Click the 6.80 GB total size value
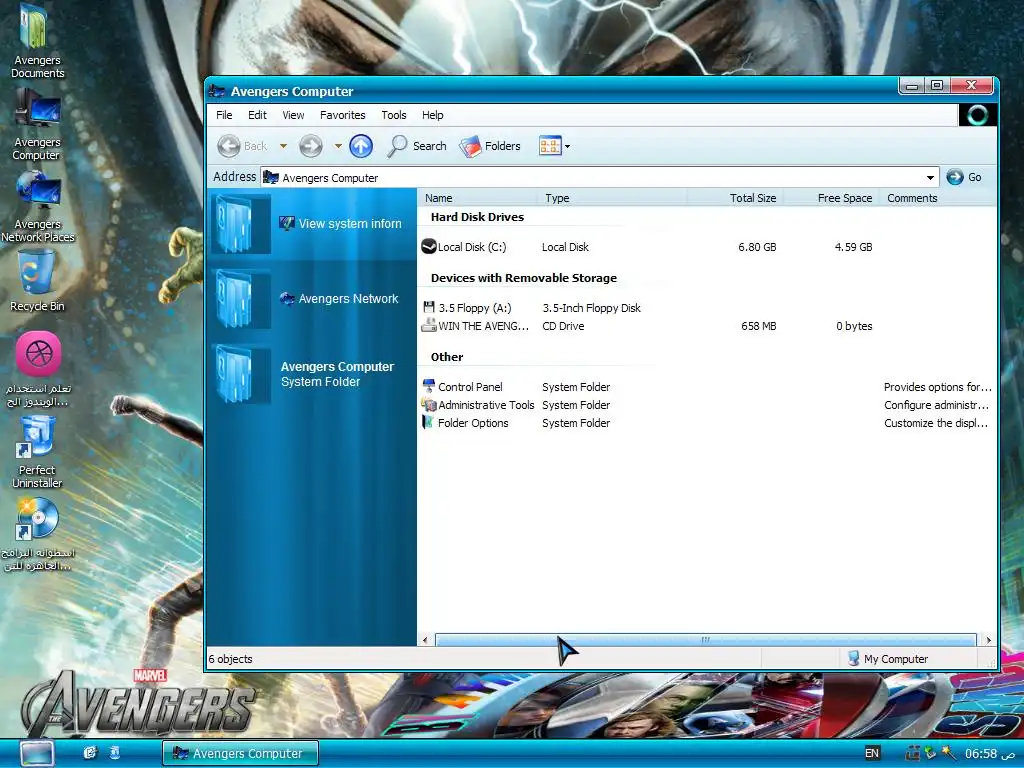The height and width of the screenshot is (768, 1024). click(x=757, y=247)
